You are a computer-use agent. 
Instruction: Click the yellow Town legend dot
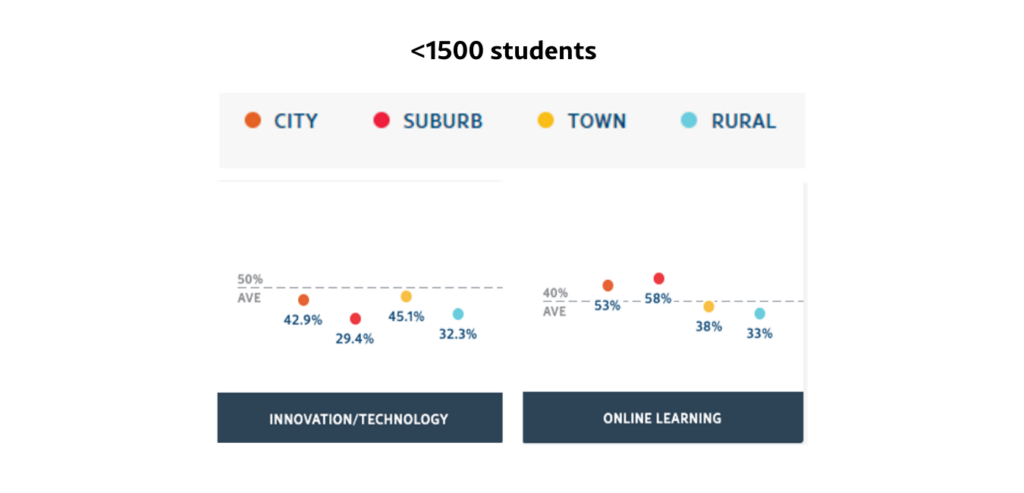(546, 121)
